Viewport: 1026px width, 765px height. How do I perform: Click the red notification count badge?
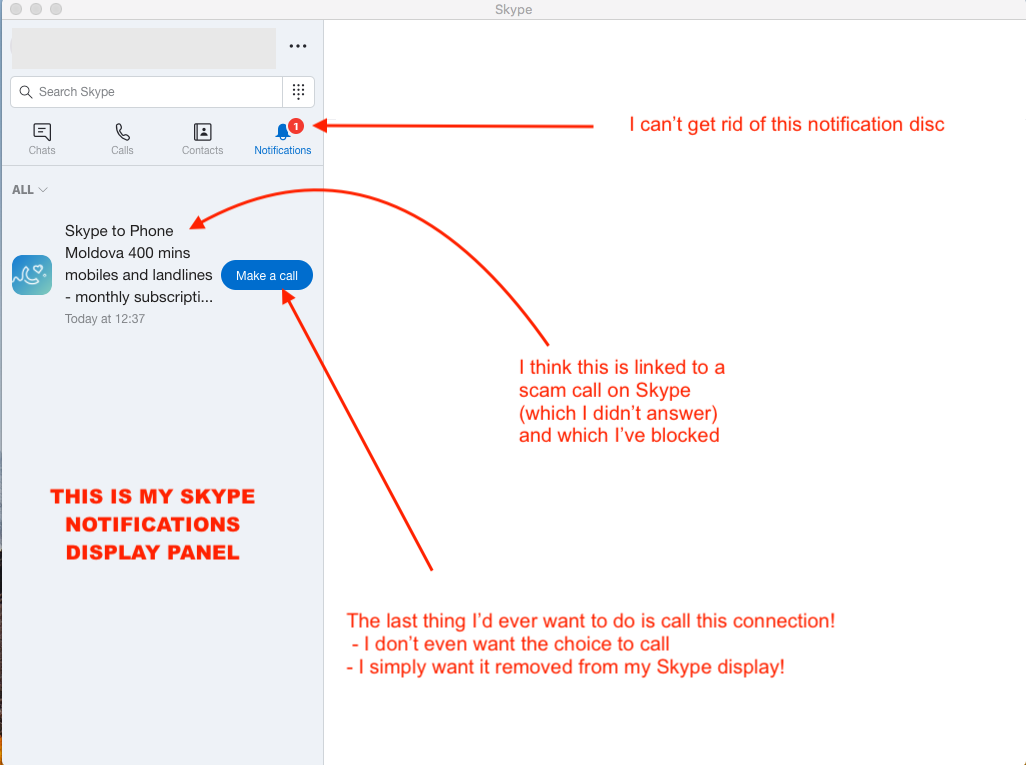pyautogui.click(x=296, y=126)
